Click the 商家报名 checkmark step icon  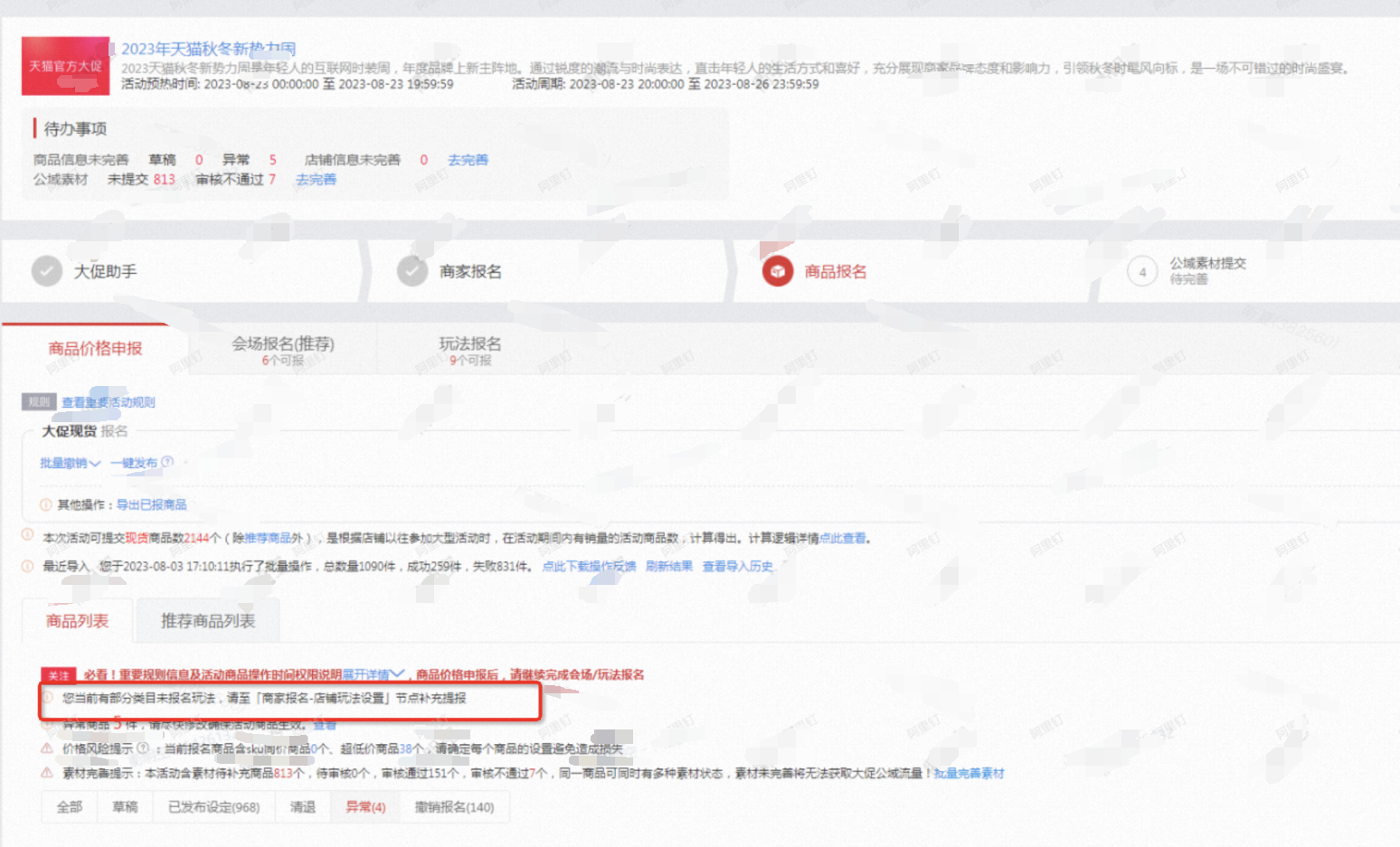point(412,270)
